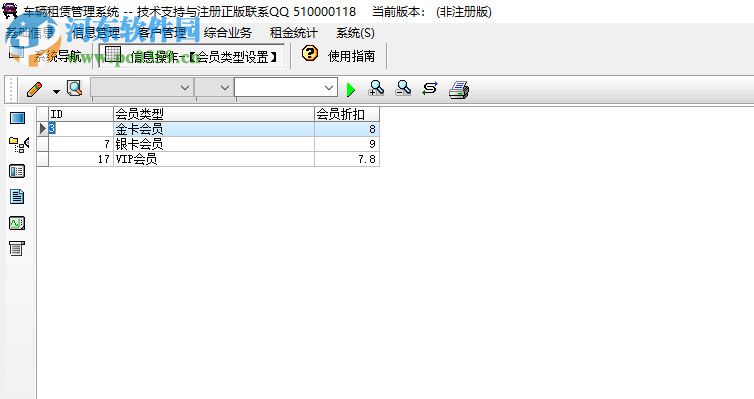
Task: Click the blue window sidebar icon
Action: 17,118
